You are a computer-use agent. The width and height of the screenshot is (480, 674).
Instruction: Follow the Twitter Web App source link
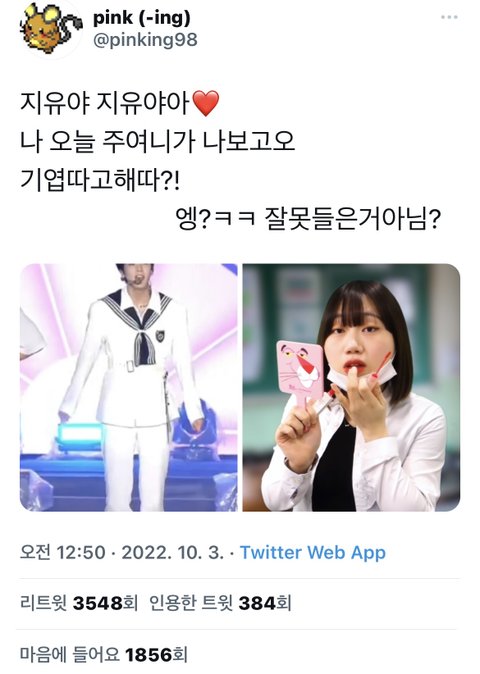click(312, 552)
